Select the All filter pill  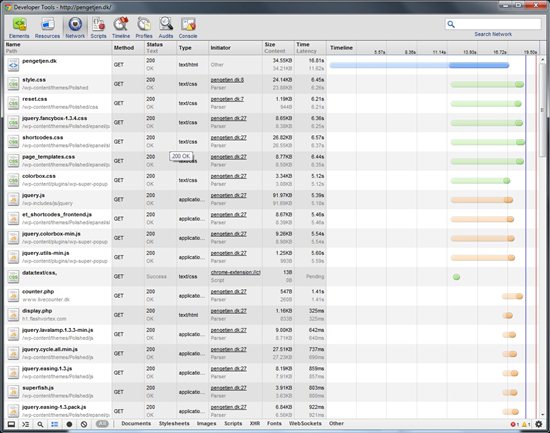tap(102, 424)
